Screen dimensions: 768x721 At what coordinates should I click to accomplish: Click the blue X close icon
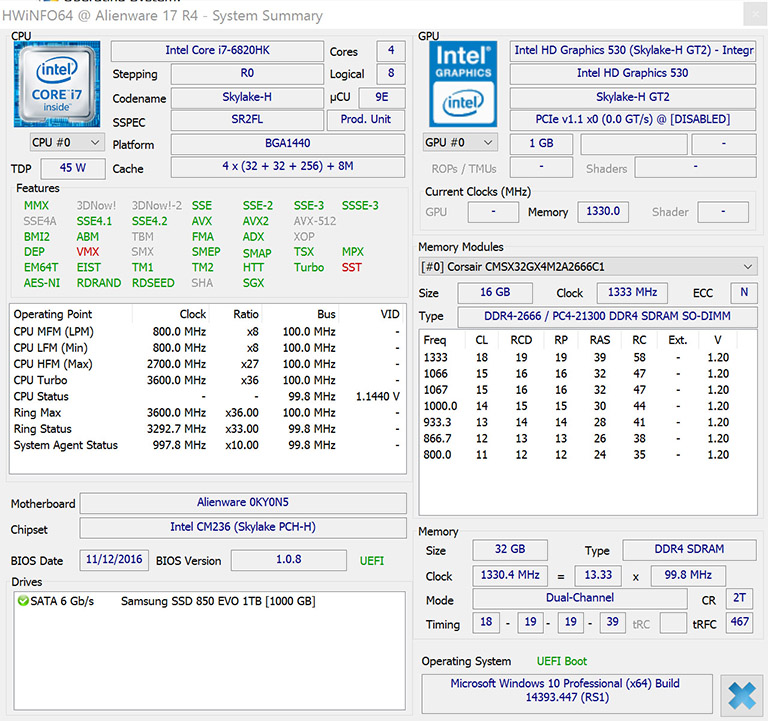pyautogui.click(x=742, y=696)
